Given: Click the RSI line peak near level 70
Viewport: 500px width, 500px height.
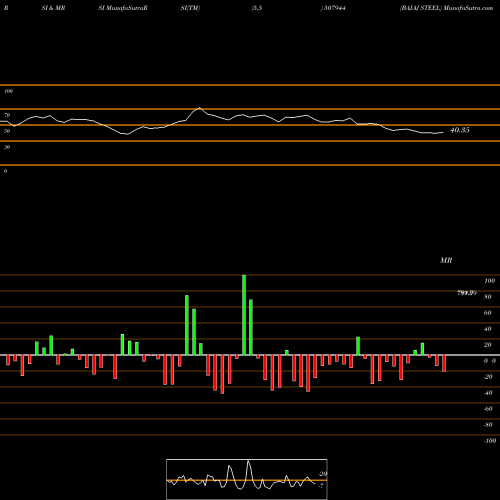Looking at the screenshot, I should click(x=199, y=108).
